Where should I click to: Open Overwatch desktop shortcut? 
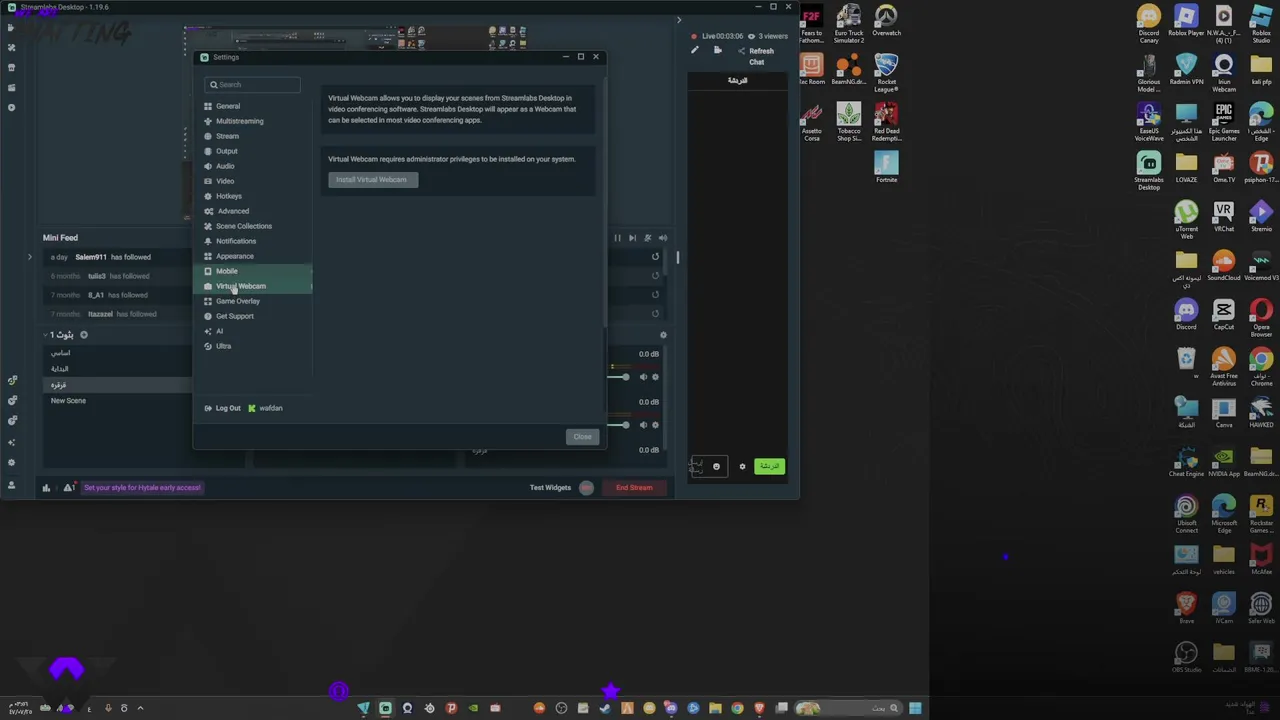886,21
